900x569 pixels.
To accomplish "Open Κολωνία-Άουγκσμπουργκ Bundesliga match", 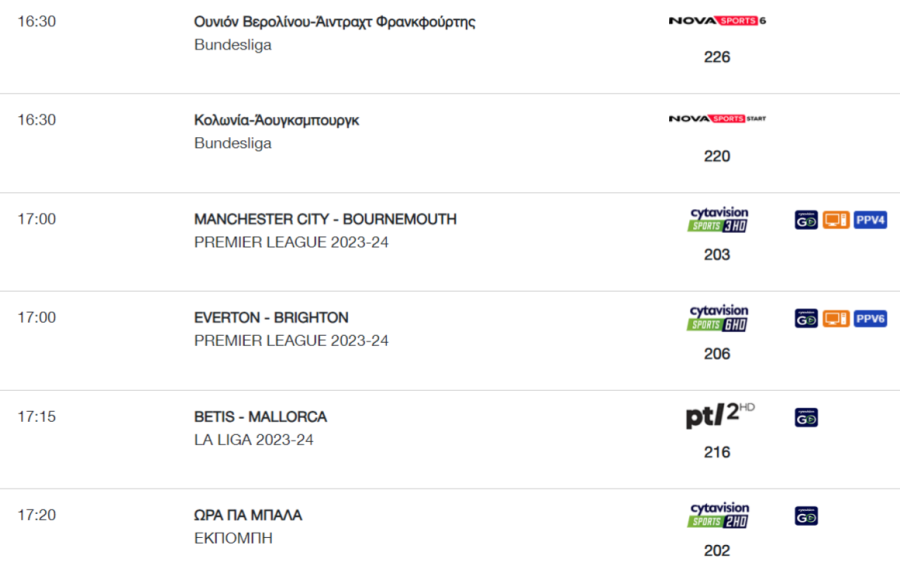I will click(277, 120).
